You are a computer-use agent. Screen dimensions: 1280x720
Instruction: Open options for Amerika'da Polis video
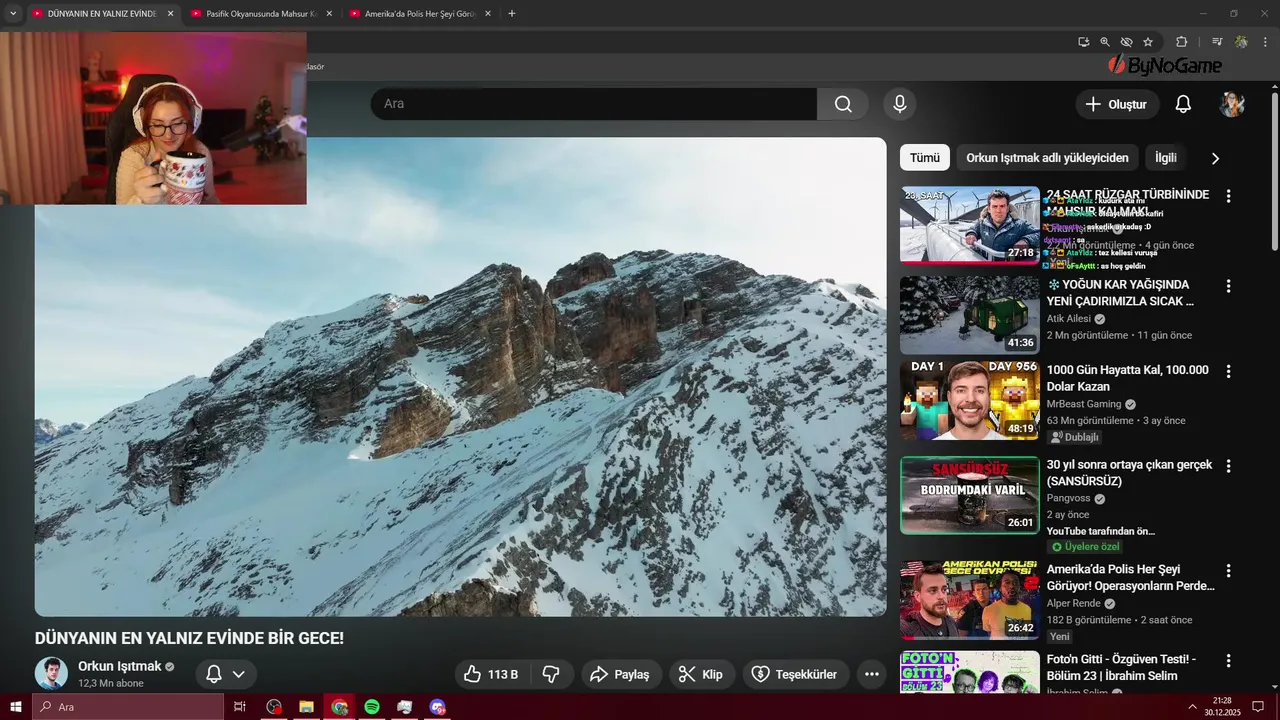coord(1228,571)
